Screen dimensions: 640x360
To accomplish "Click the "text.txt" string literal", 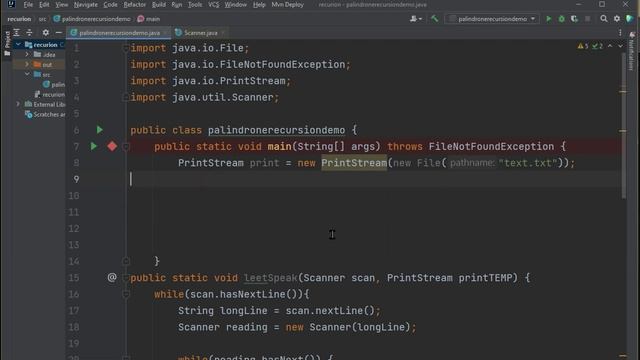I will click(528, 163).
